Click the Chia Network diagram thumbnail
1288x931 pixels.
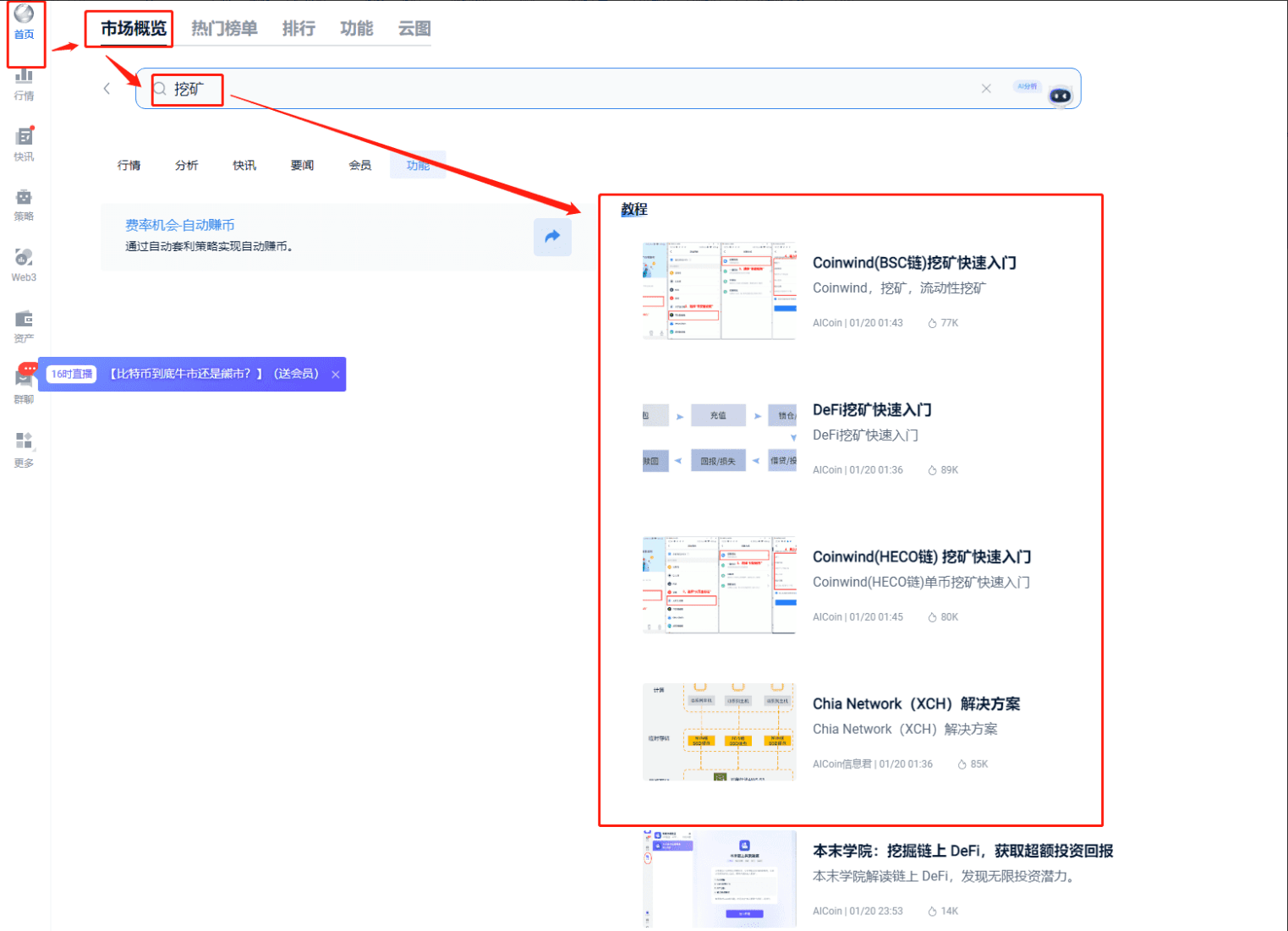pos(720,731)
